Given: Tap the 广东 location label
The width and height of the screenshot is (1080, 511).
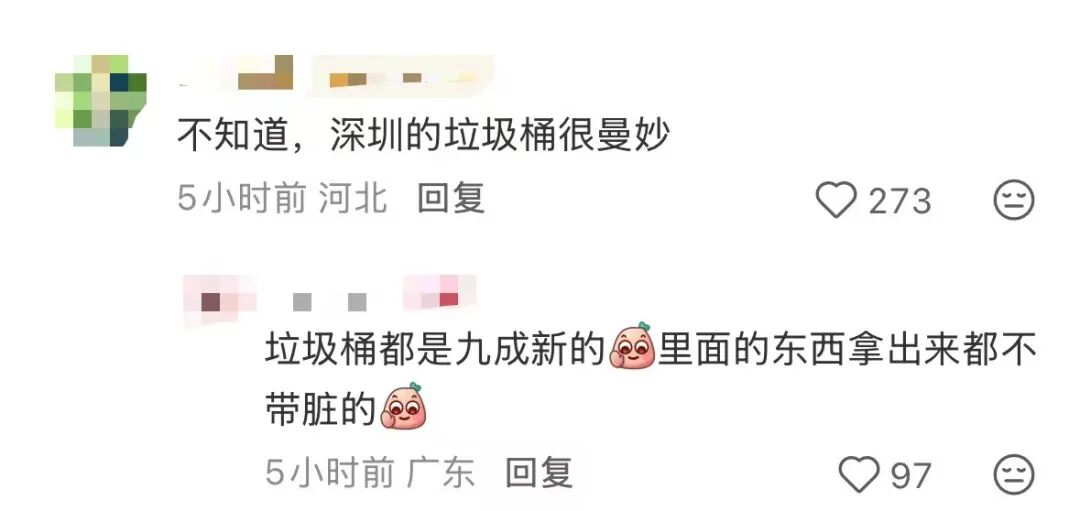Looking at the screenshot, I should tap(442, 473).
